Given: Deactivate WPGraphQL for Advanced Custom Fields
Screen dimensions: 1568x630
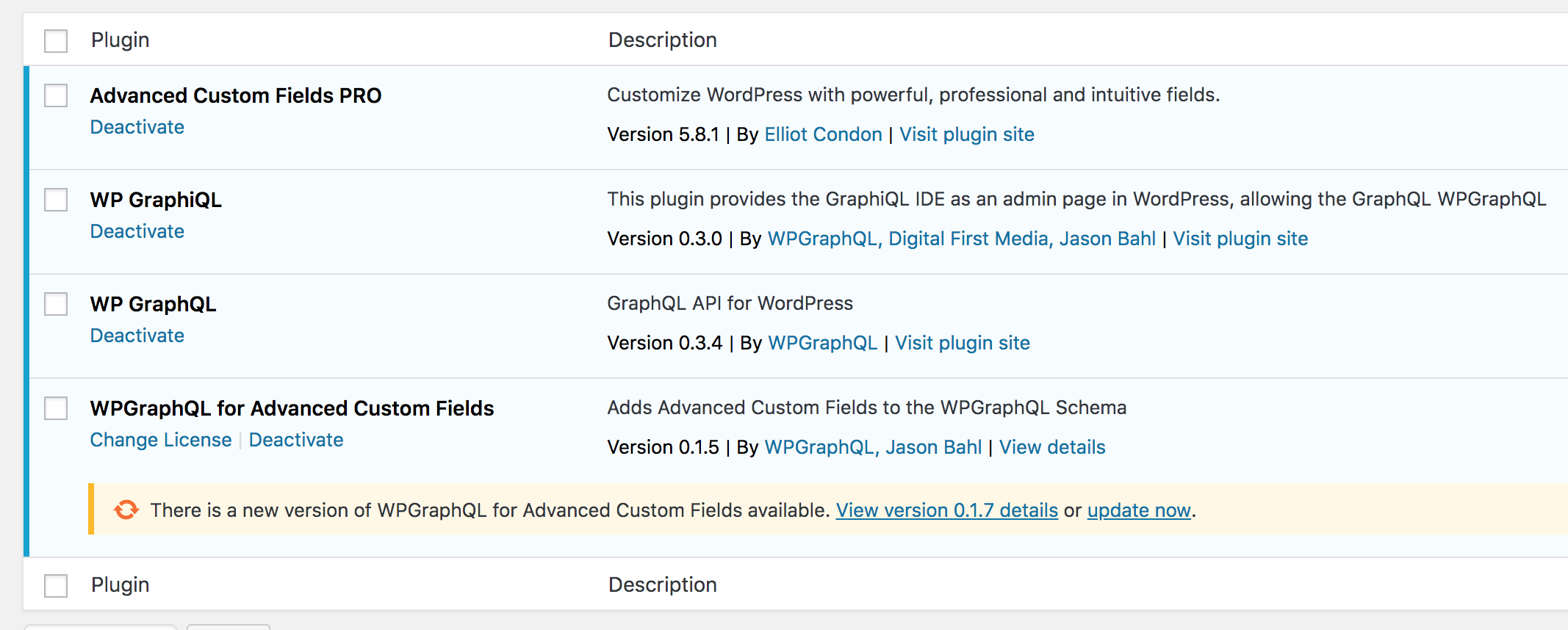Looking at the screenshot, I should 296,440.
